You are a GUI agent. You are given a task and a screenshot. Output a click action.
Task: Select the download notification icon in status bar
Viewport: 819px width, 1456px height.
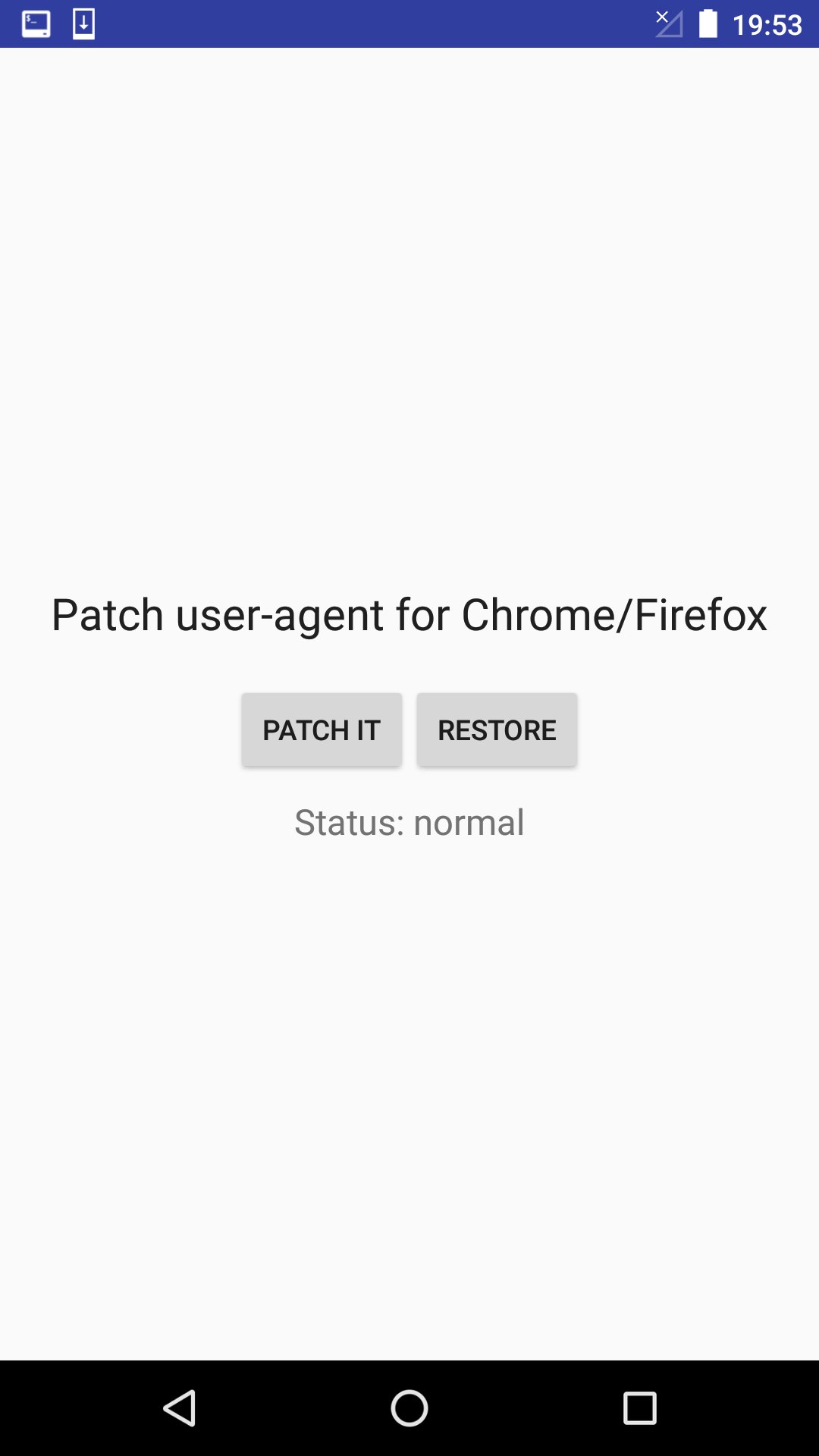pos(83,24)
